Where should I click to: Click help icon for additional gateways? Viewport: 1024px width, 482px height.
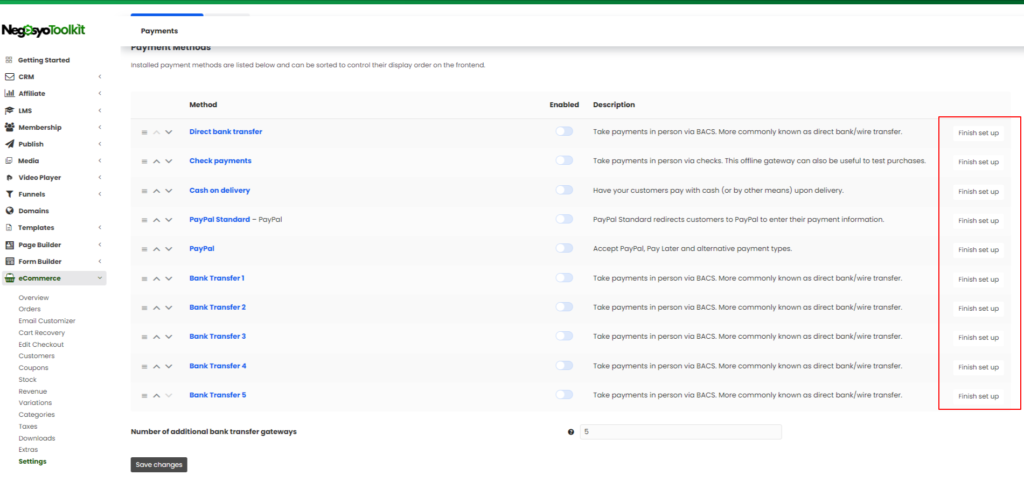(x=571, y=432)
